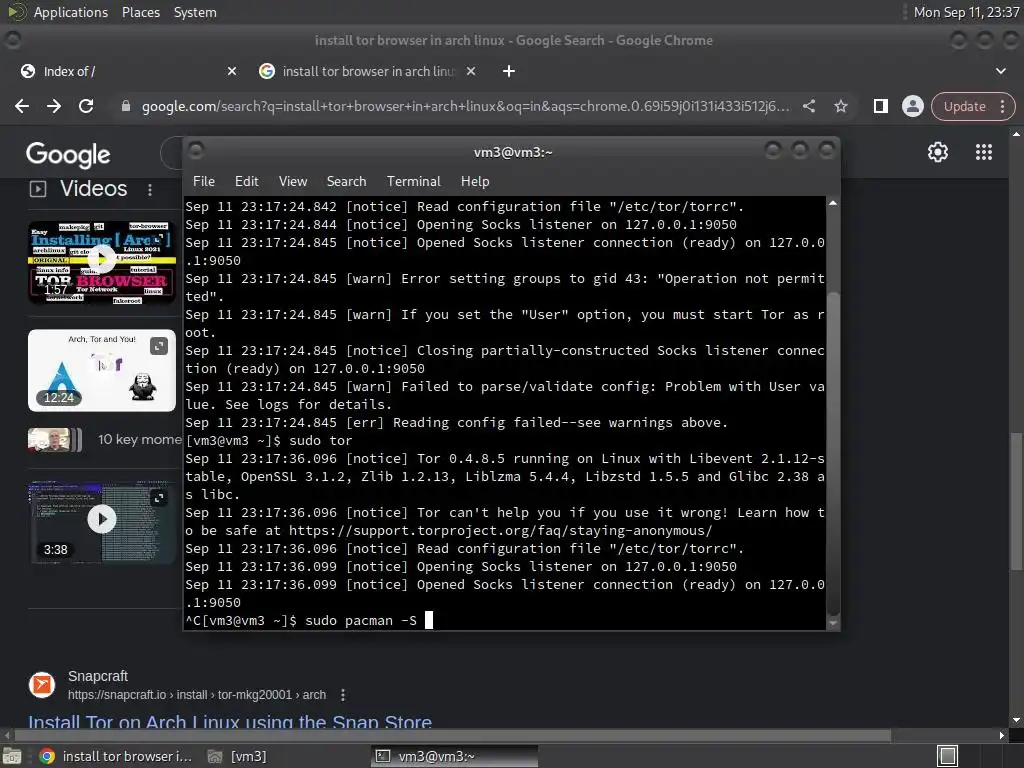Open more options beside Videos heading
Viewport: 1024px width, 768px height.
(150, 189)
